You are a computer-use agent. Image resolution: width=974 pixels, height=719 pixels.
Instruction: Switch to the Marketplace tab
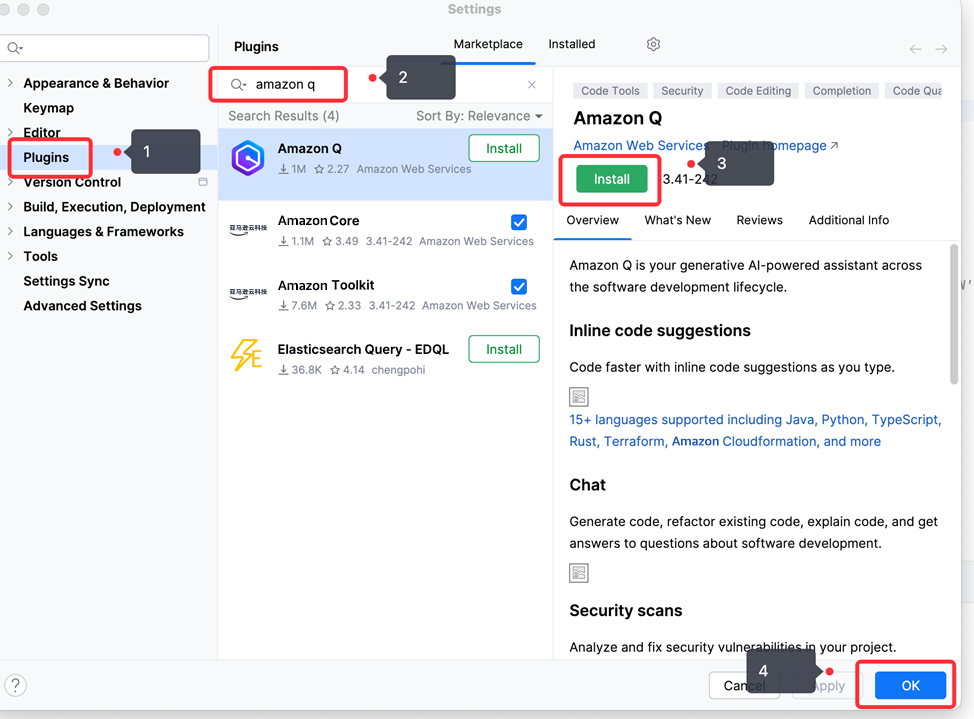coord(488,44)
